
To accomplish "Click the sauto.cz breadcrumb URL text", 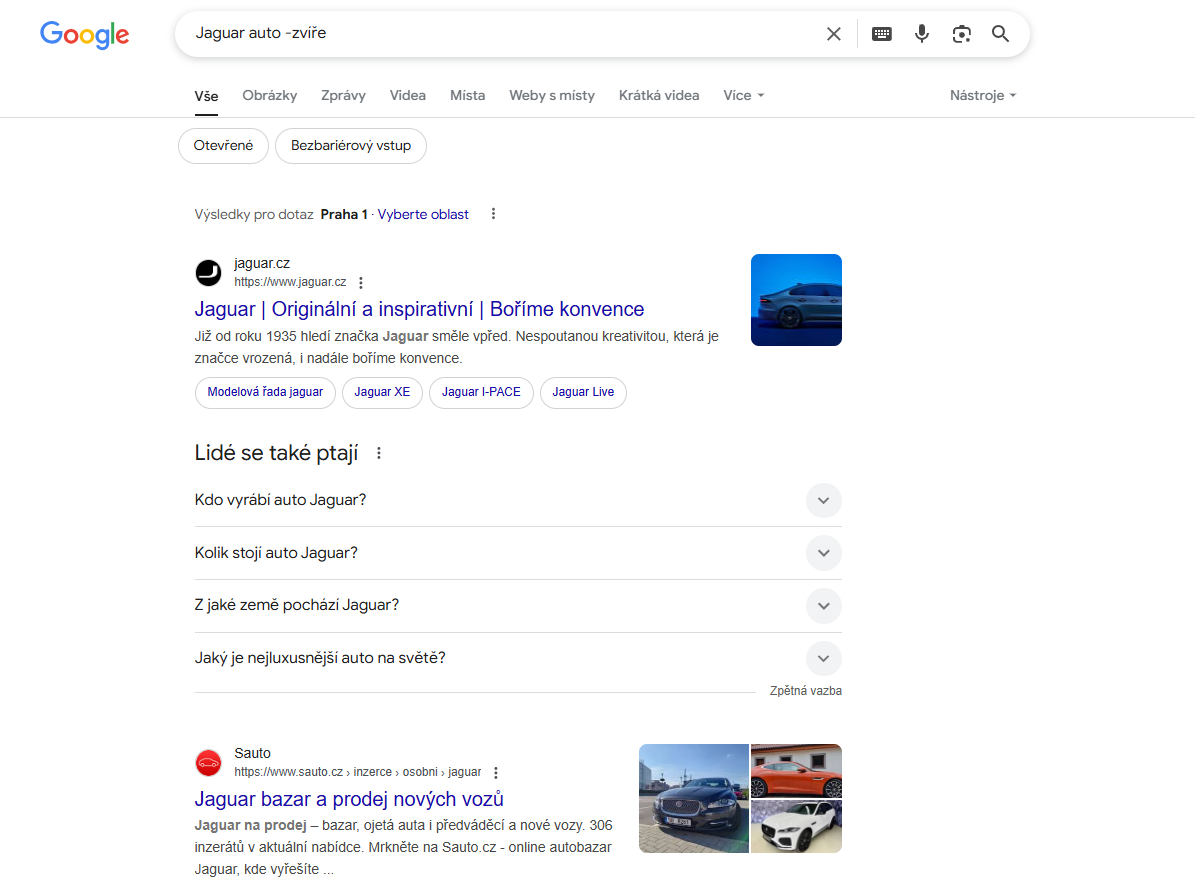I will (357, 772).
